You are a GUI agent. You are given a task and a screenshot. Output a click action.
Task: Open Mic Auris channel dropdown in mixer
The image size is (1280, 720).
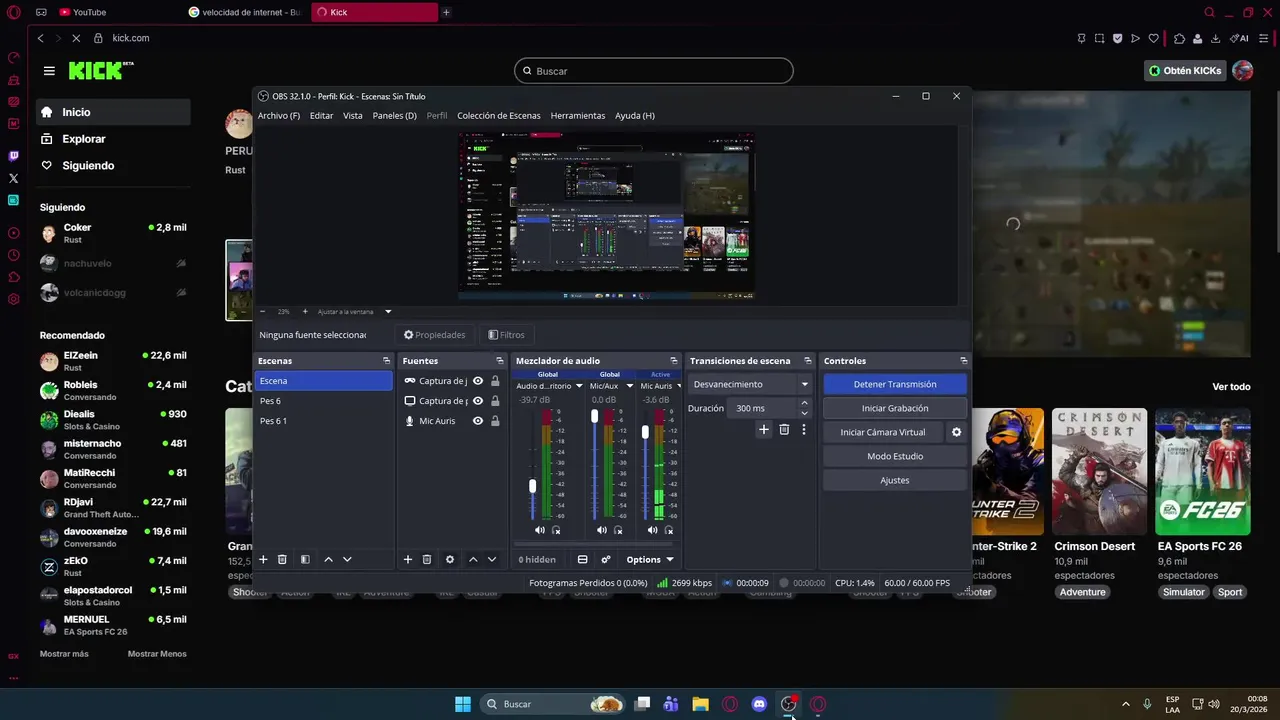coord(680,386)
